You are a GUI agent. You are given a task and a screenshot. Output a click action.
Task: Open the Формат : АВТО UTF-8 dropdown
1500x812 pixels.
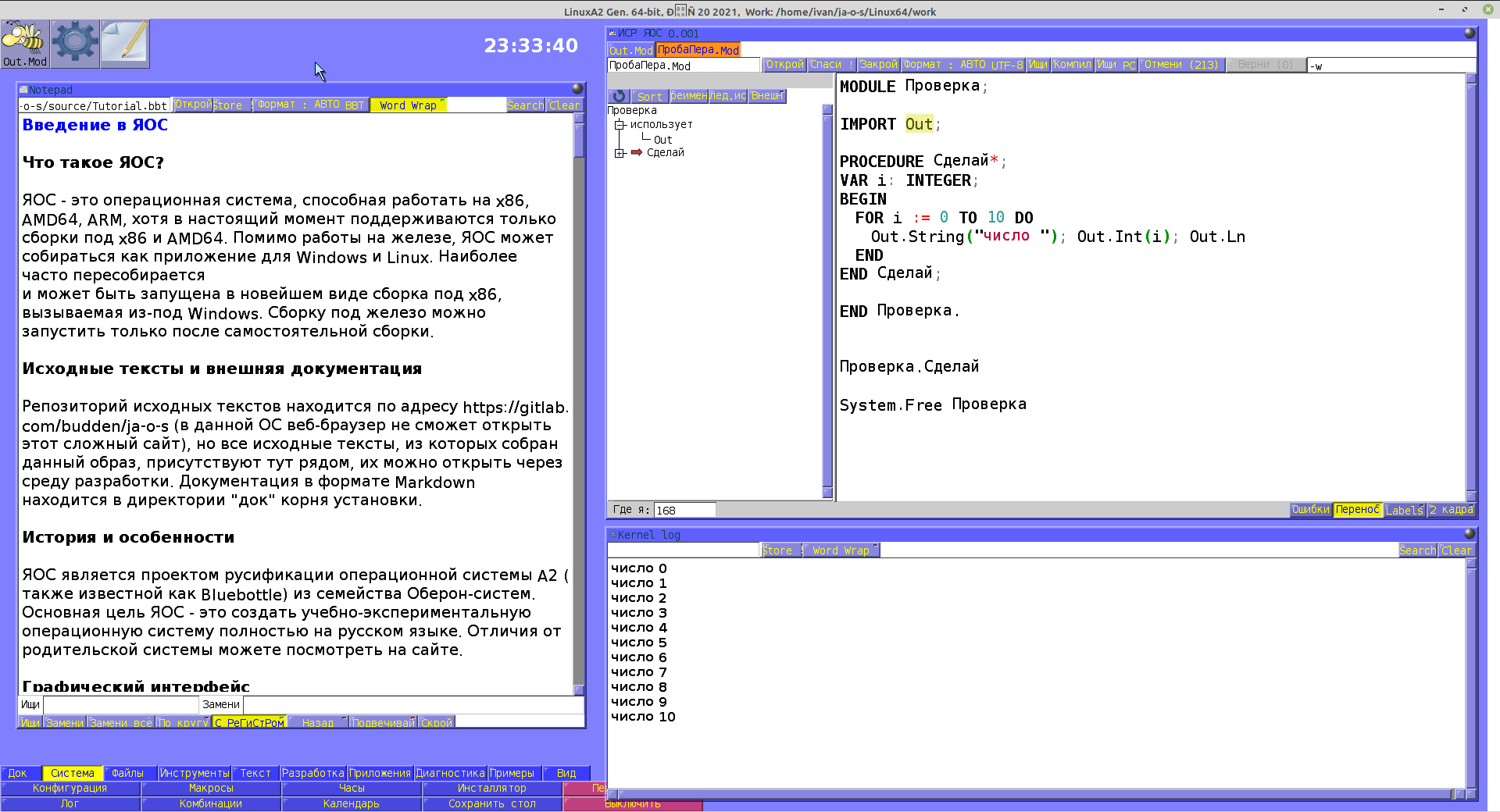963,65
